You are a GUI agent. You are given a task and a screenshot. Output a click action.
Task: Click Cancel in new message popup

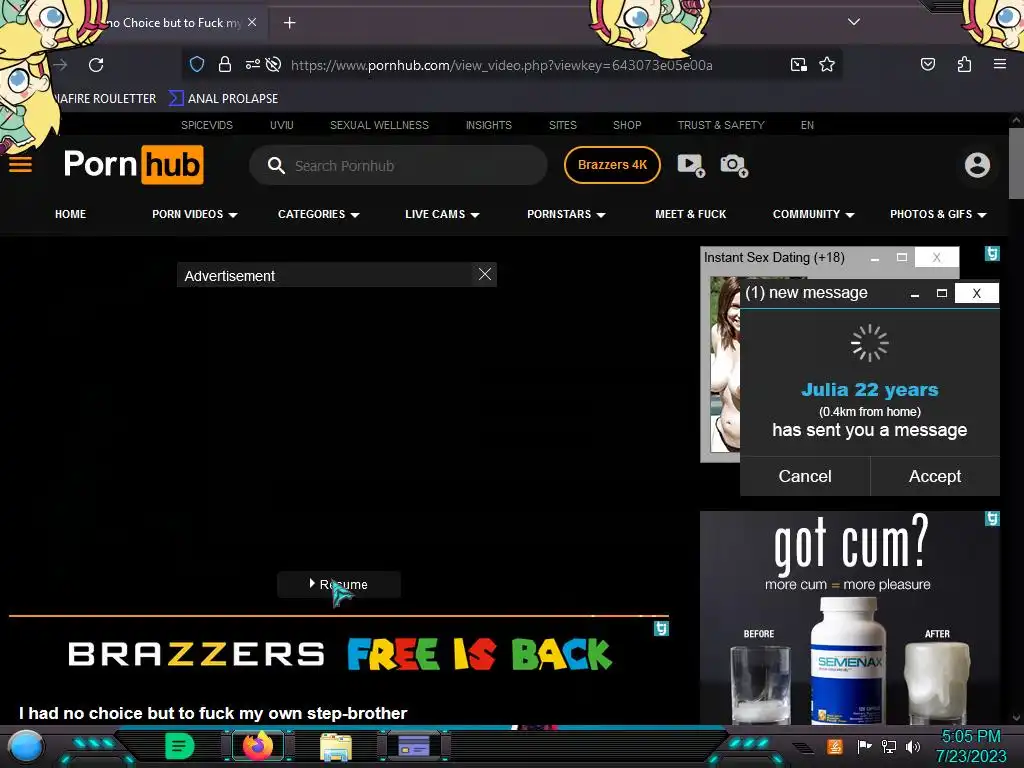tap(805, 476)
